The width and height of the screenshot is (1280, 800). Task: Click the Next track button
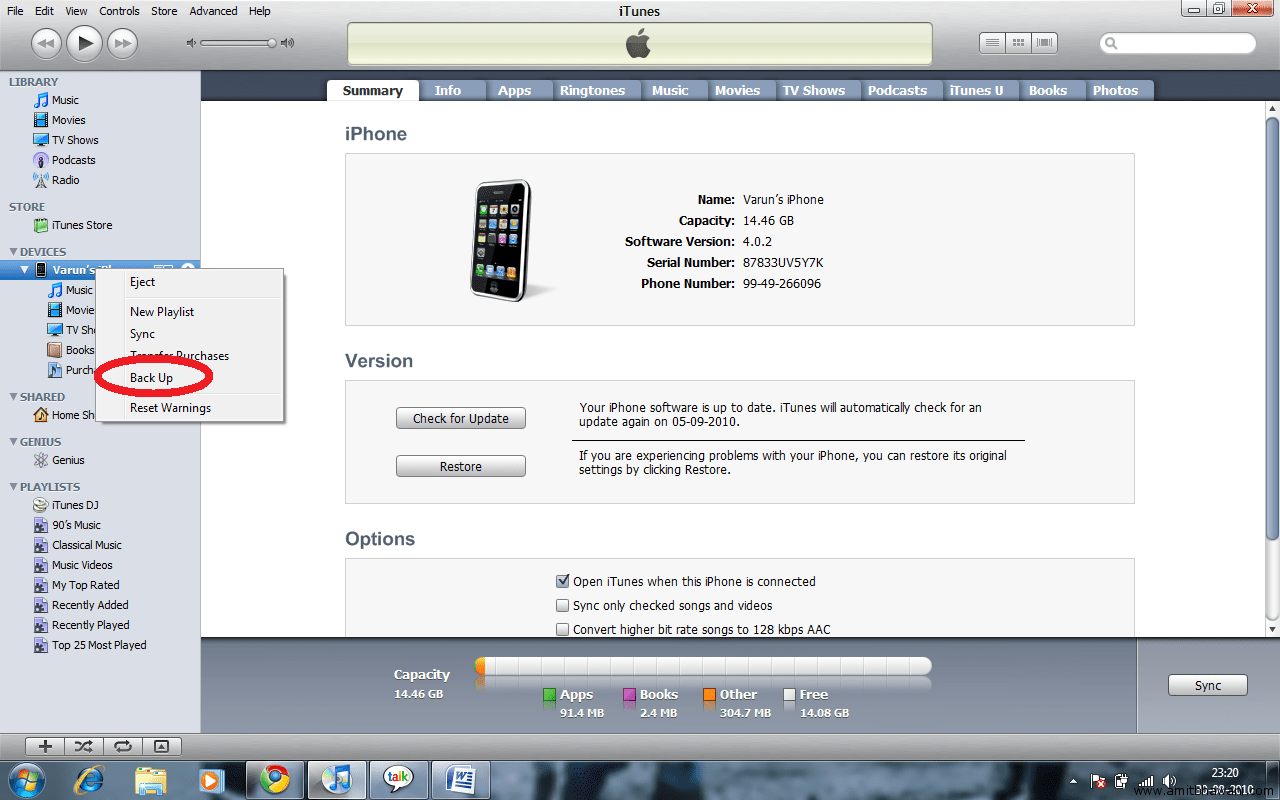click(x=122, y=42)
